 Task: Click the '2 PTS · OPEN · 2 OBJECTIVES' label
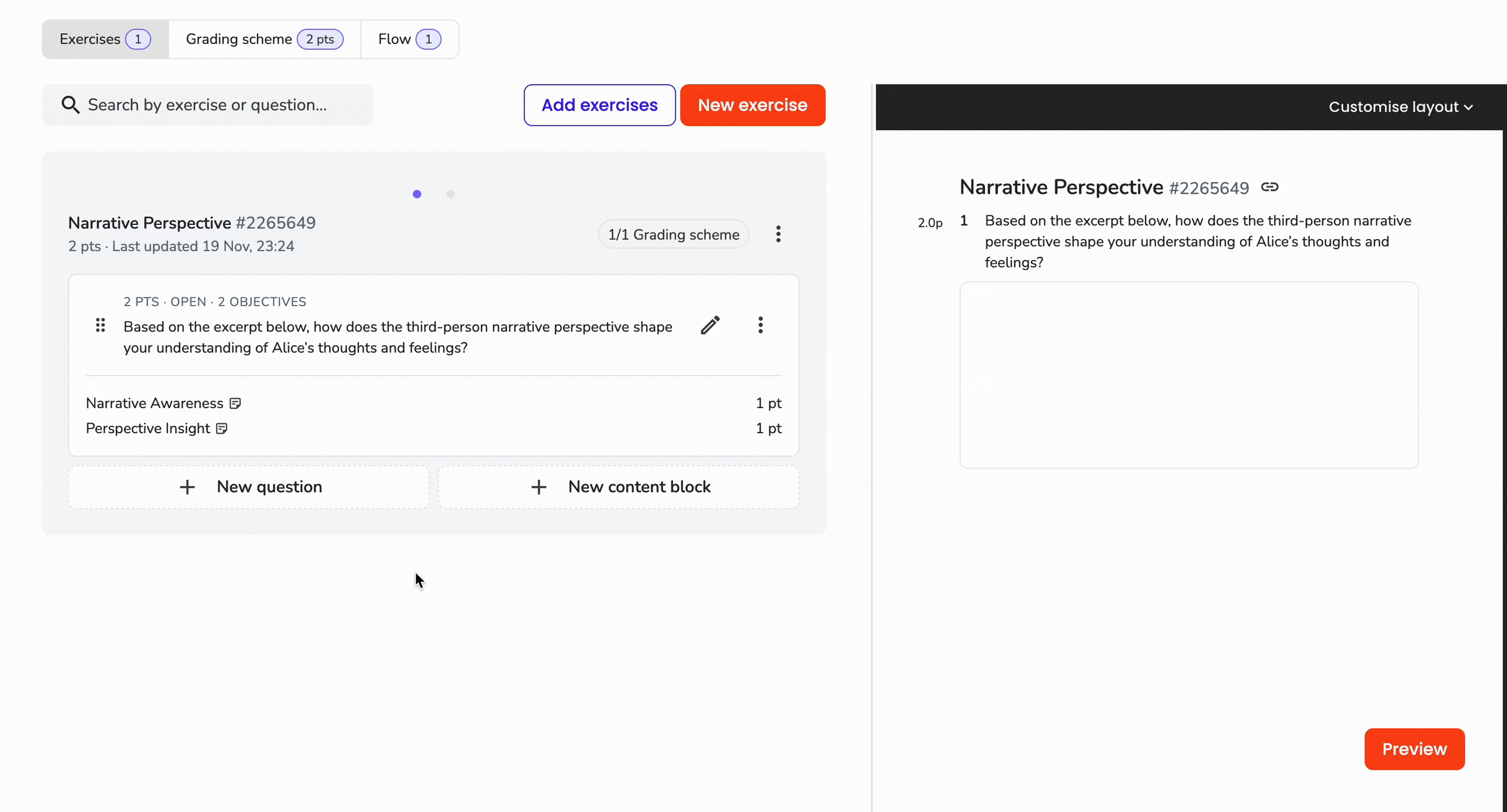point(215,302)
